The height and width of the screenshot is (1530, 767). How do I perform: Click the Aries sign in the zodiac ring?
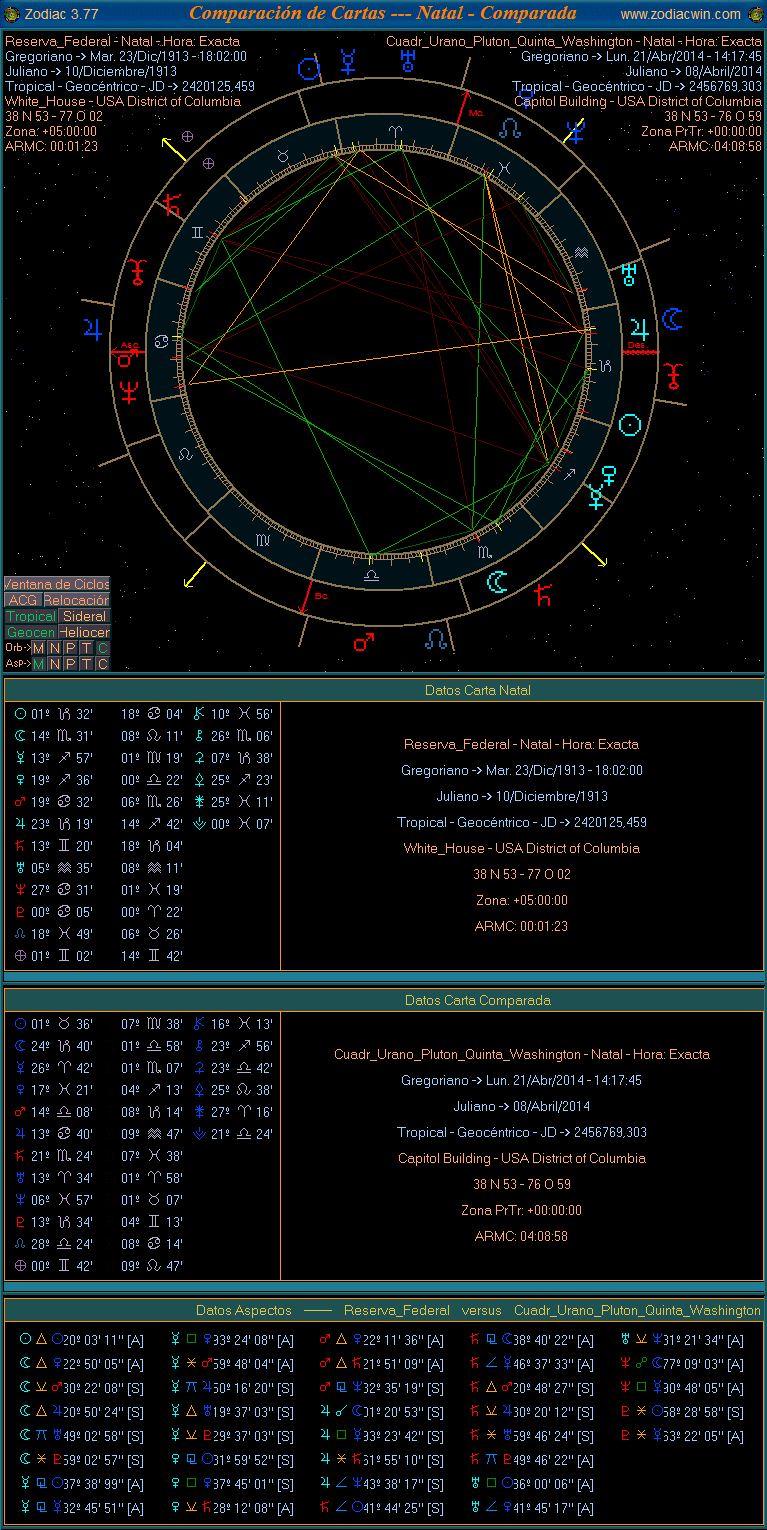[x=397, y=132]
